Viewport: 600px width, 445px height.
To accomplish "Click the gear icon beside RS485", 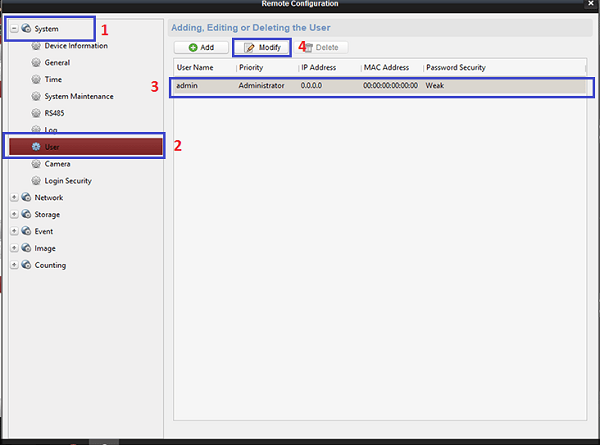I will pyautogui.click(x=36, y=113).
